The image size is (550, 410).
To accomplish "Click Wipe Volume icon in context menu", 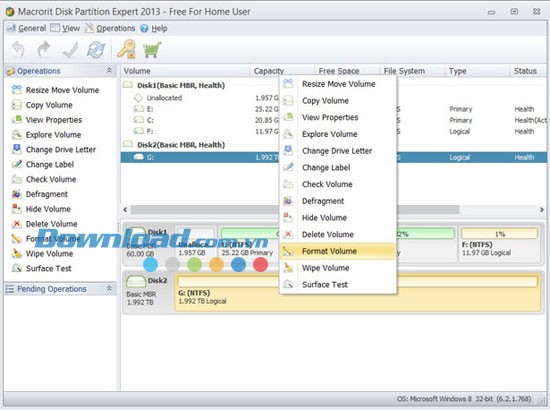I will (x=288, y=268).
